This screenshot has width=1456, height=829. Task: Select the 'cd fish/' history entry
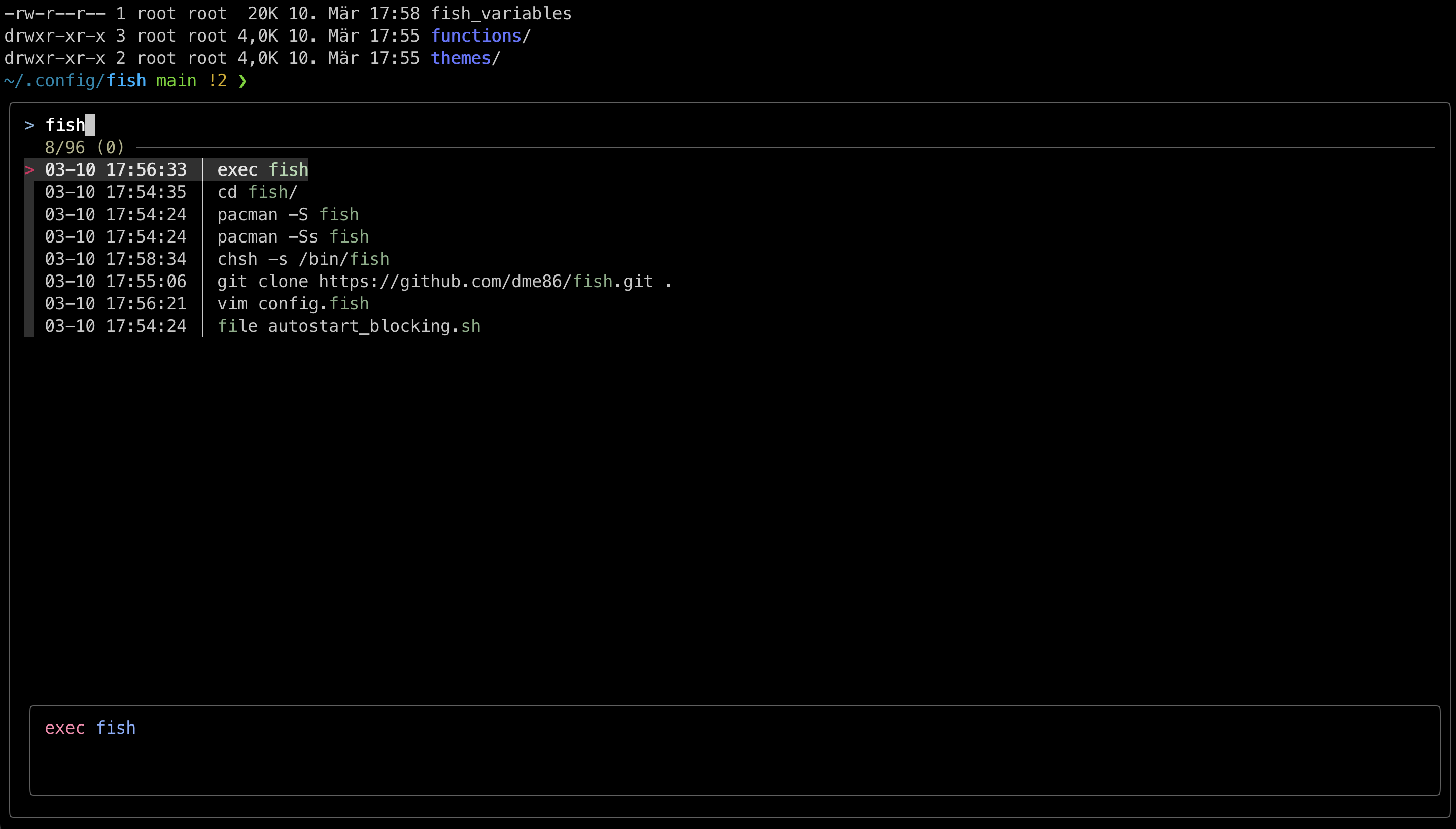pyautogui.click(x=257, y=192)
